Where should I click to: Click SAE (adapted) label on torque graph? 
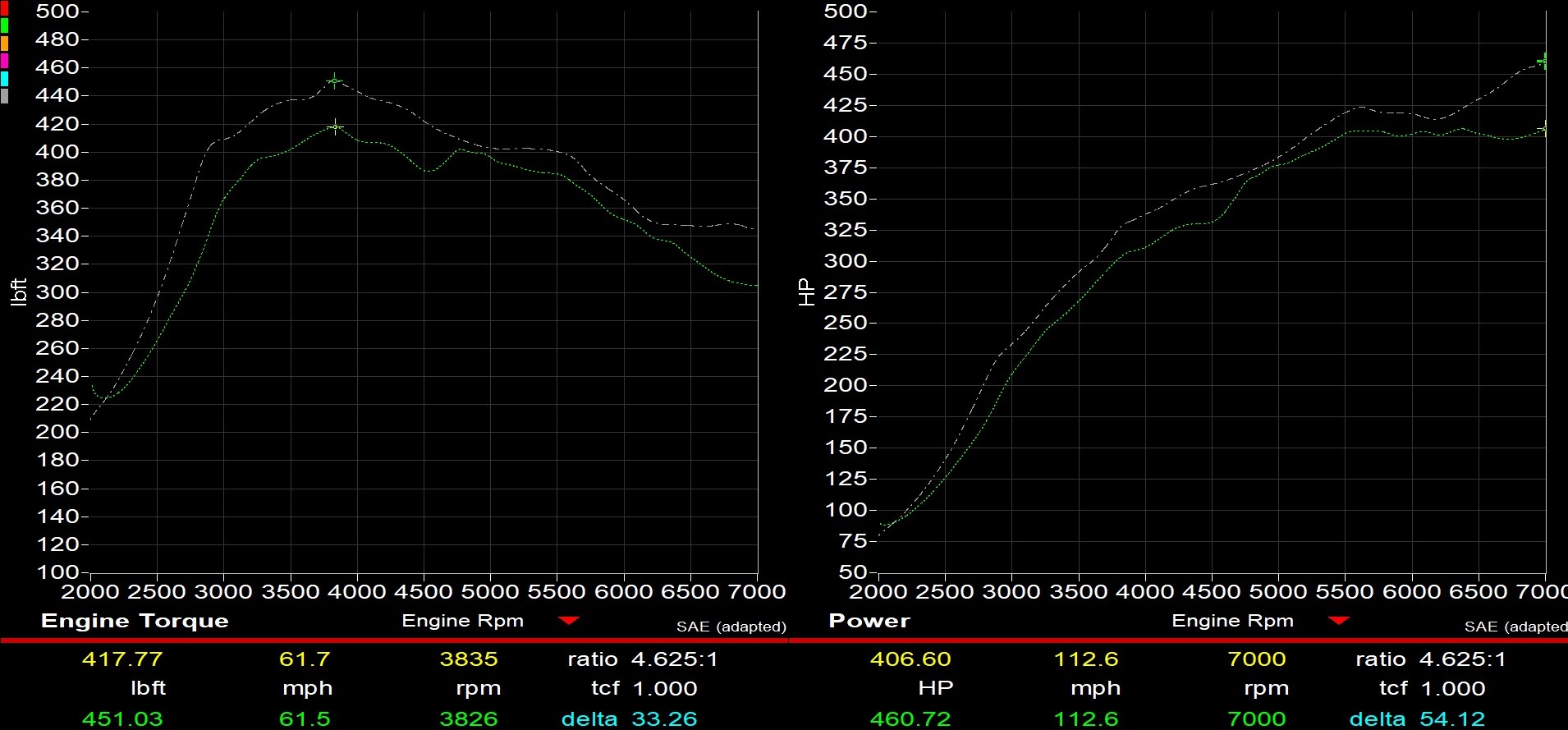tap(731, 627)
